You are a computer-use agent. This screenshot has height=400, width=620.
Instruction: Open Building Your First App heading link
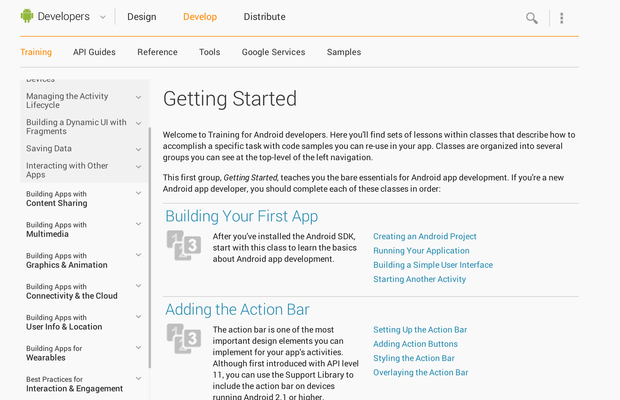241,216
